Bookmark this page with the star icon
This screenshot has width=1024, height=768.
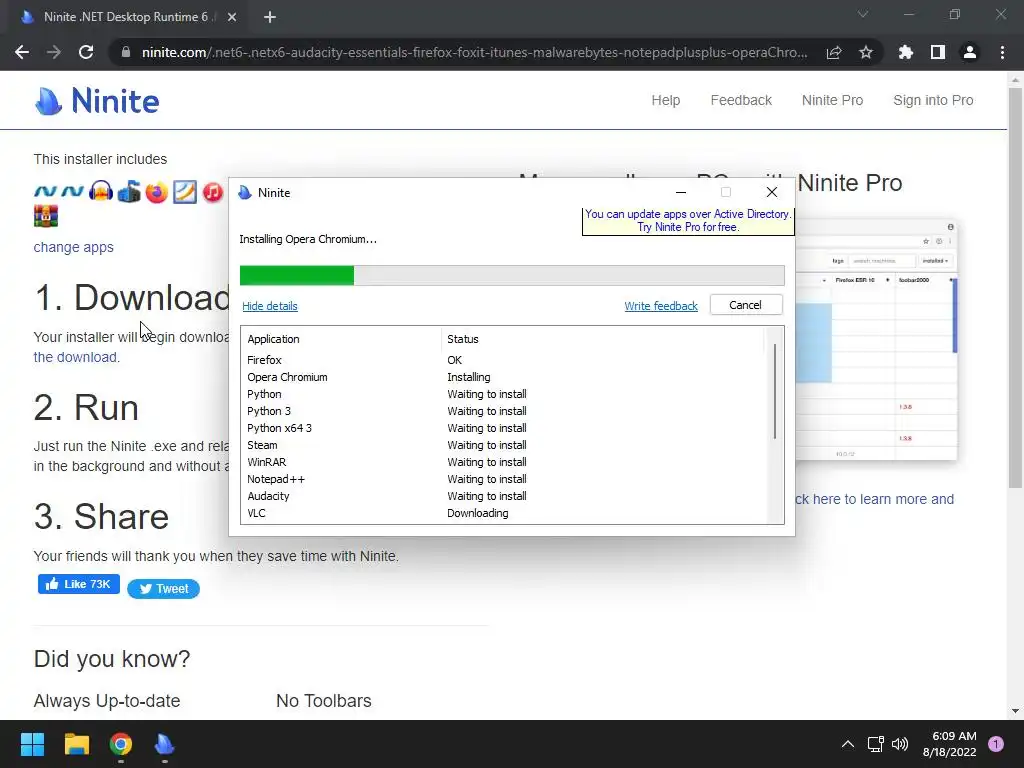[x=866, y=52]
